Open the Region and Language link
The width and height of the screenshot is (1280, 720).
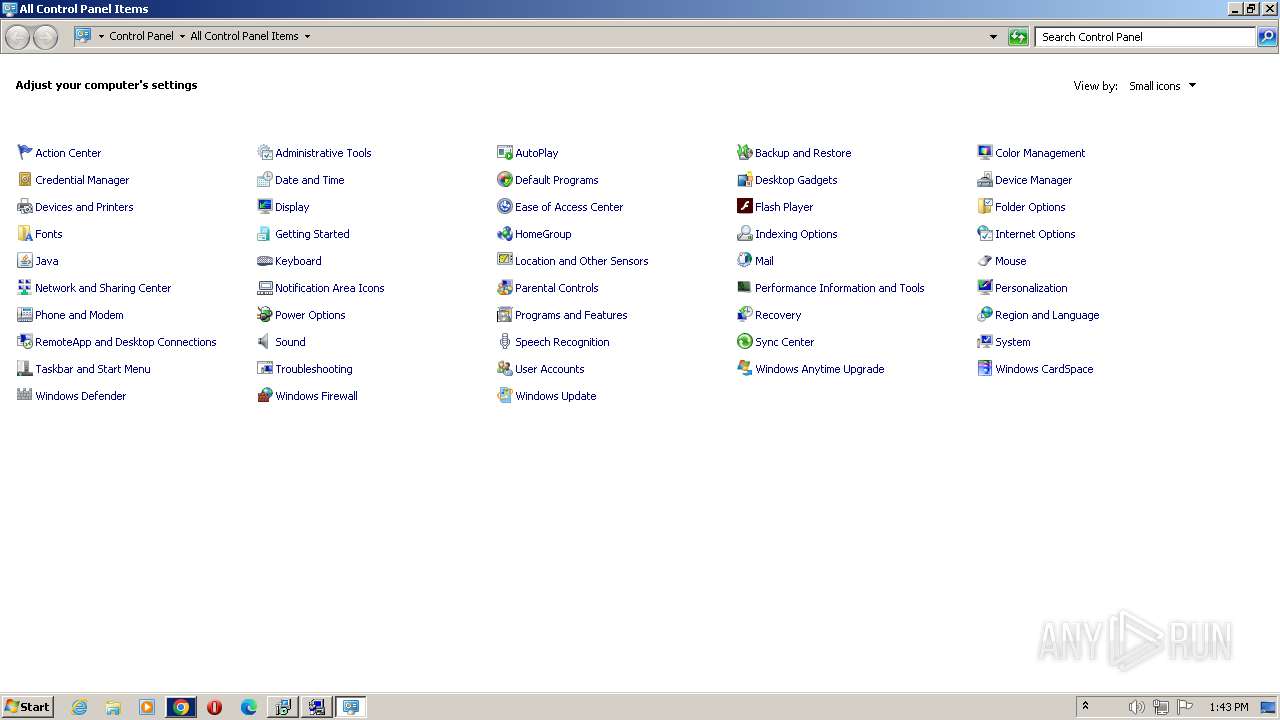click(1047, 315)
